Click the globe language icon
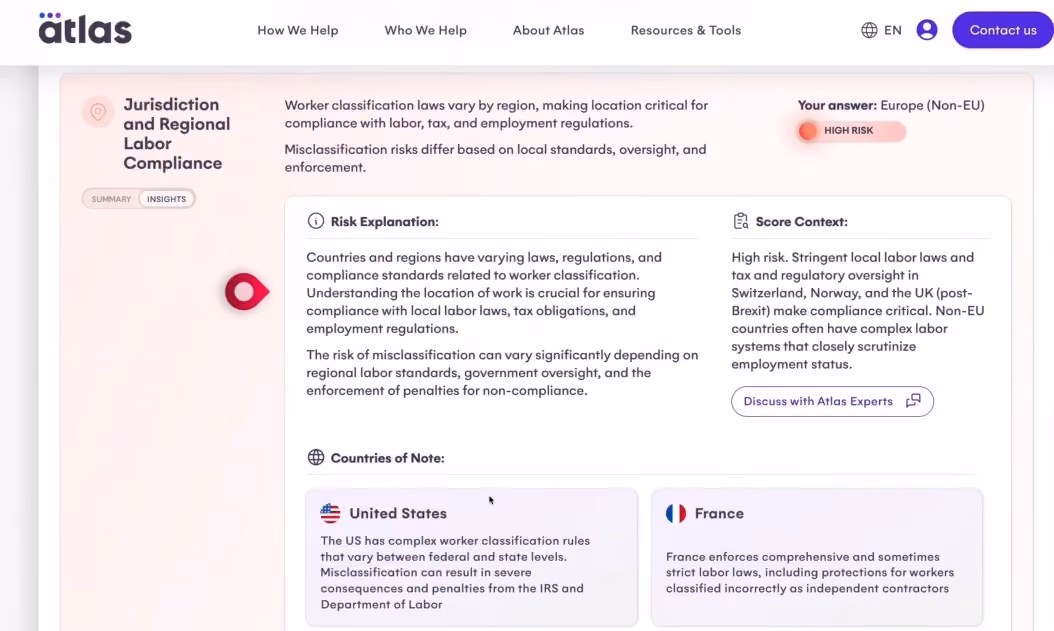This screenshot has height=631, width=1054. coord(869,30)
